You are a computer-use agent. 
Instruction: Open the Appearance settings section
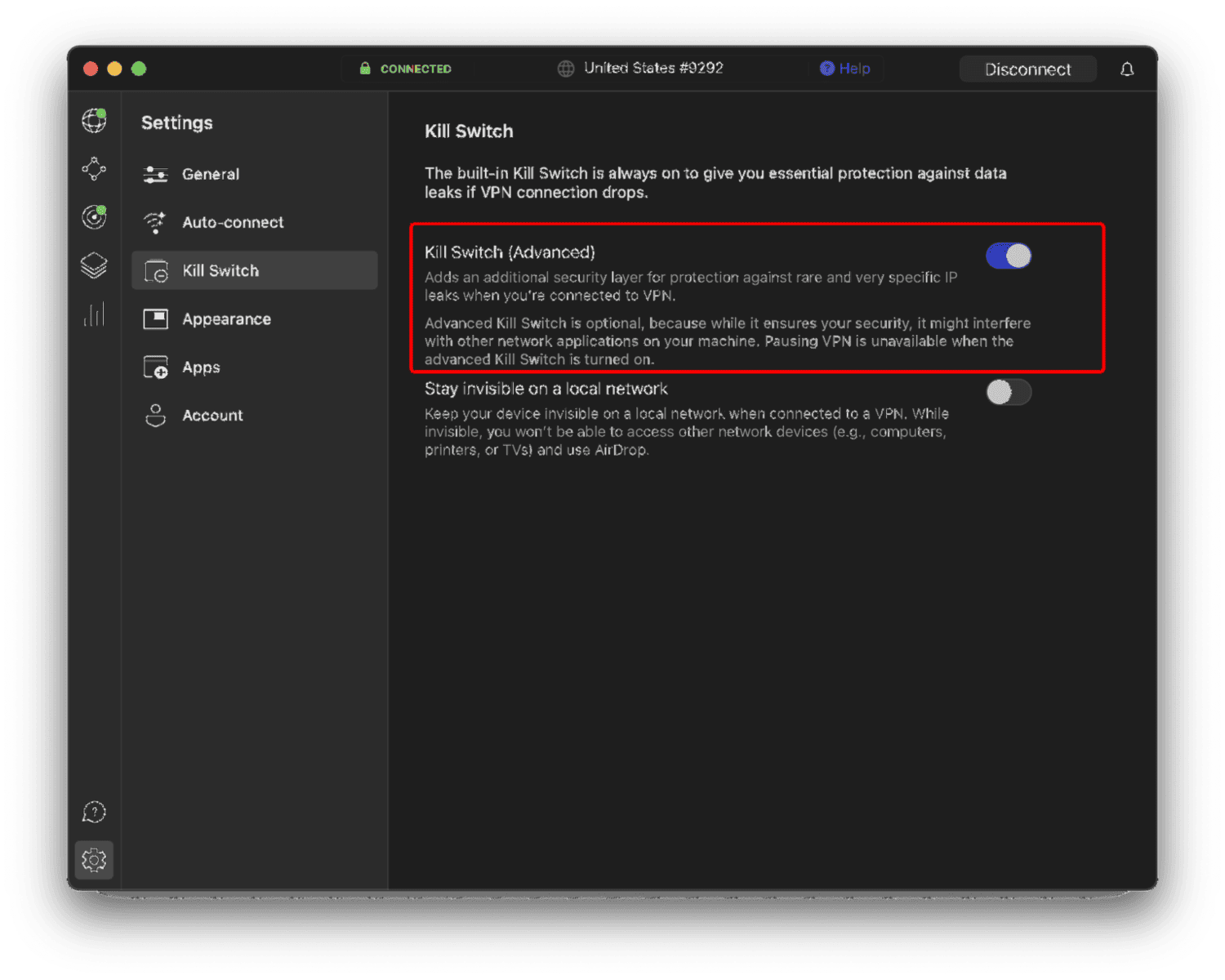(x=226, y=318)
